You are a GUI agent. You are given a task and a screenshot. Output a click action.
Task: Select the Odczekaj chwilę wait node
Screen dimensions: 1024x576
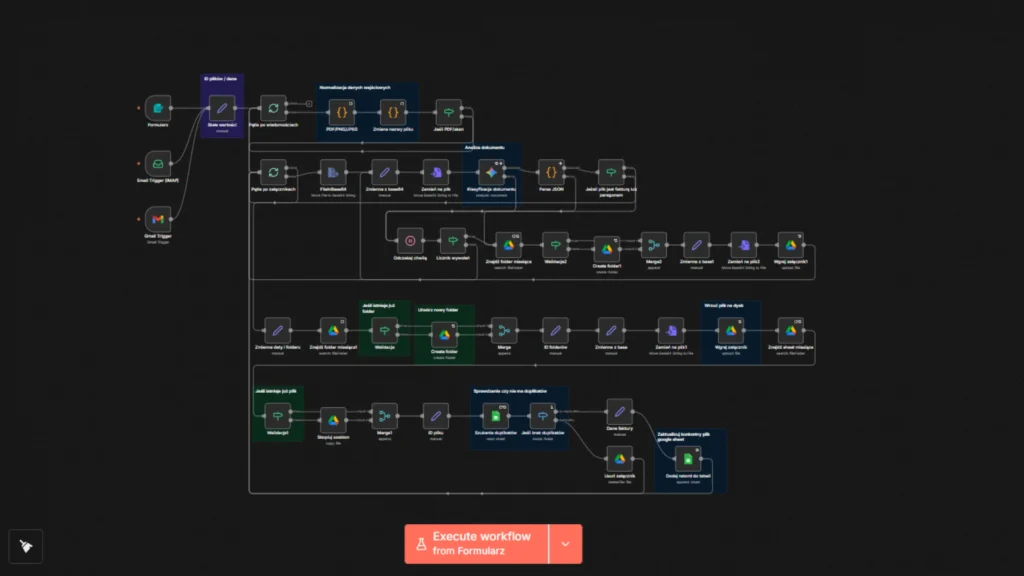(x=410, y=240)
